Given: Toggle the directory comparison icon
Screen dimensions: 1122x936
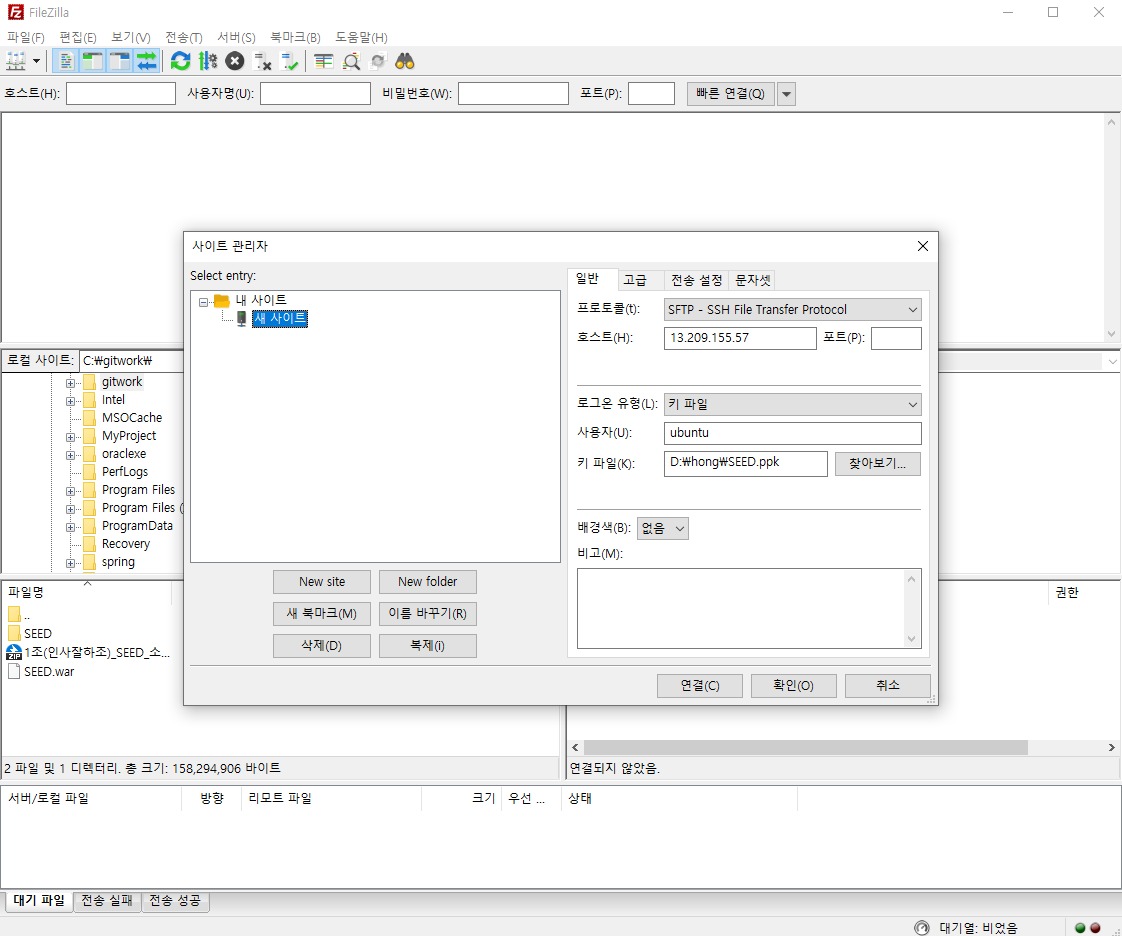Looking at the screenshot, I should [351, 62].
